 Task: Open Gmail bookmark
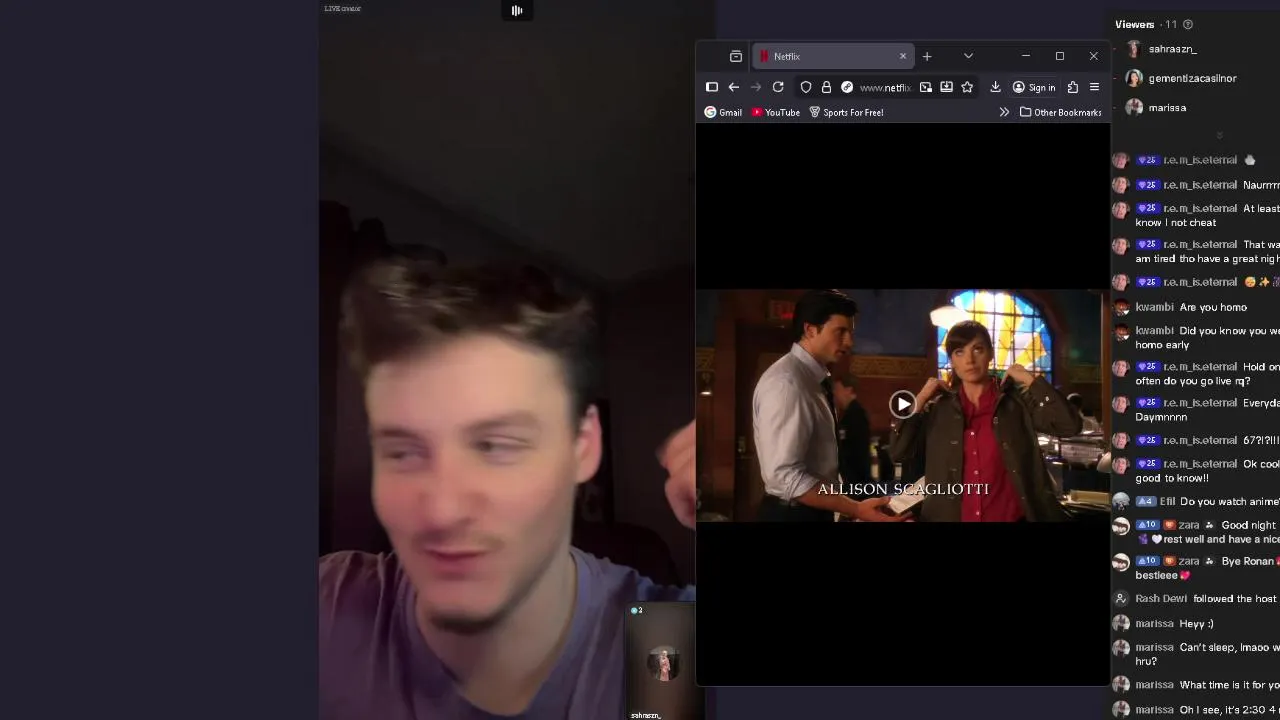coord(723,112)
